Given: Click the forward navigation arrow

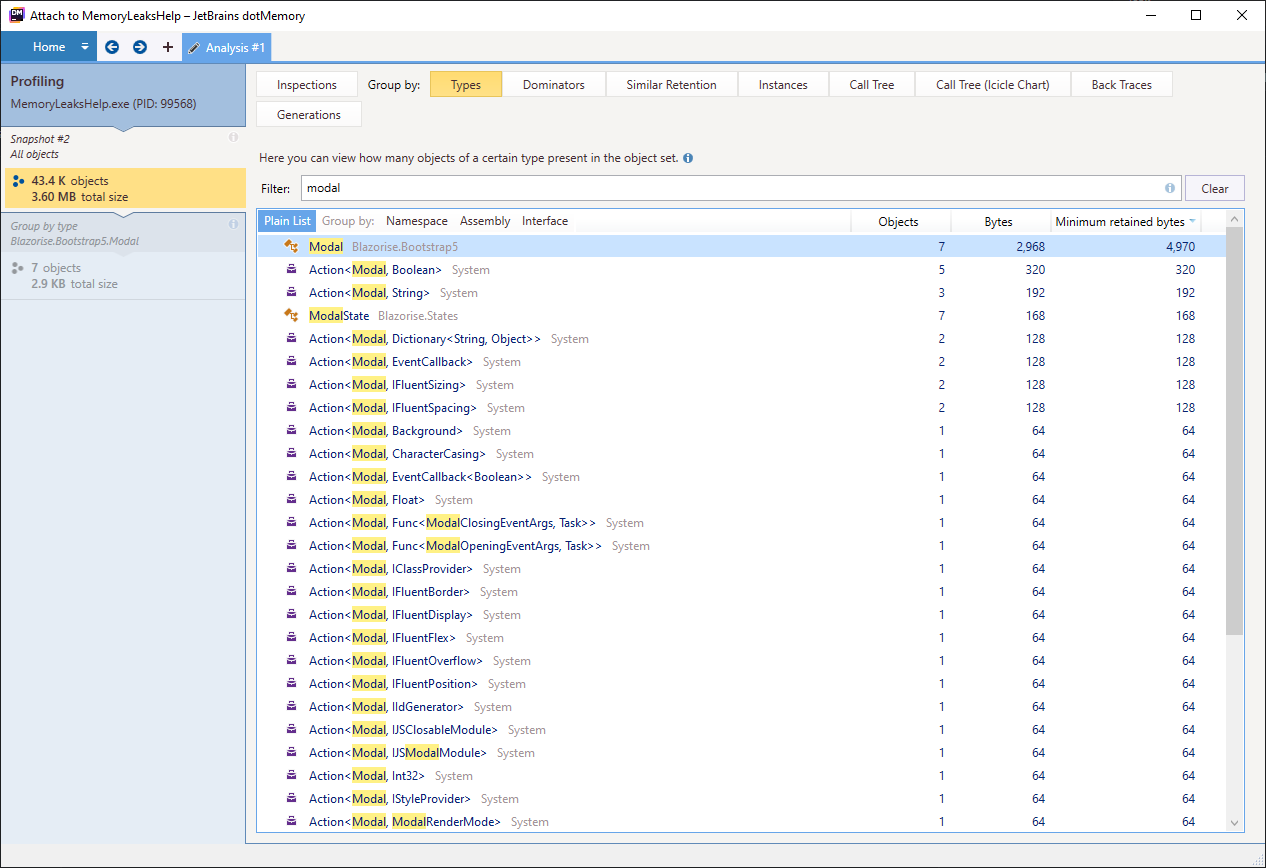Looking at the screenshot, I should click(x=139, y=47).
